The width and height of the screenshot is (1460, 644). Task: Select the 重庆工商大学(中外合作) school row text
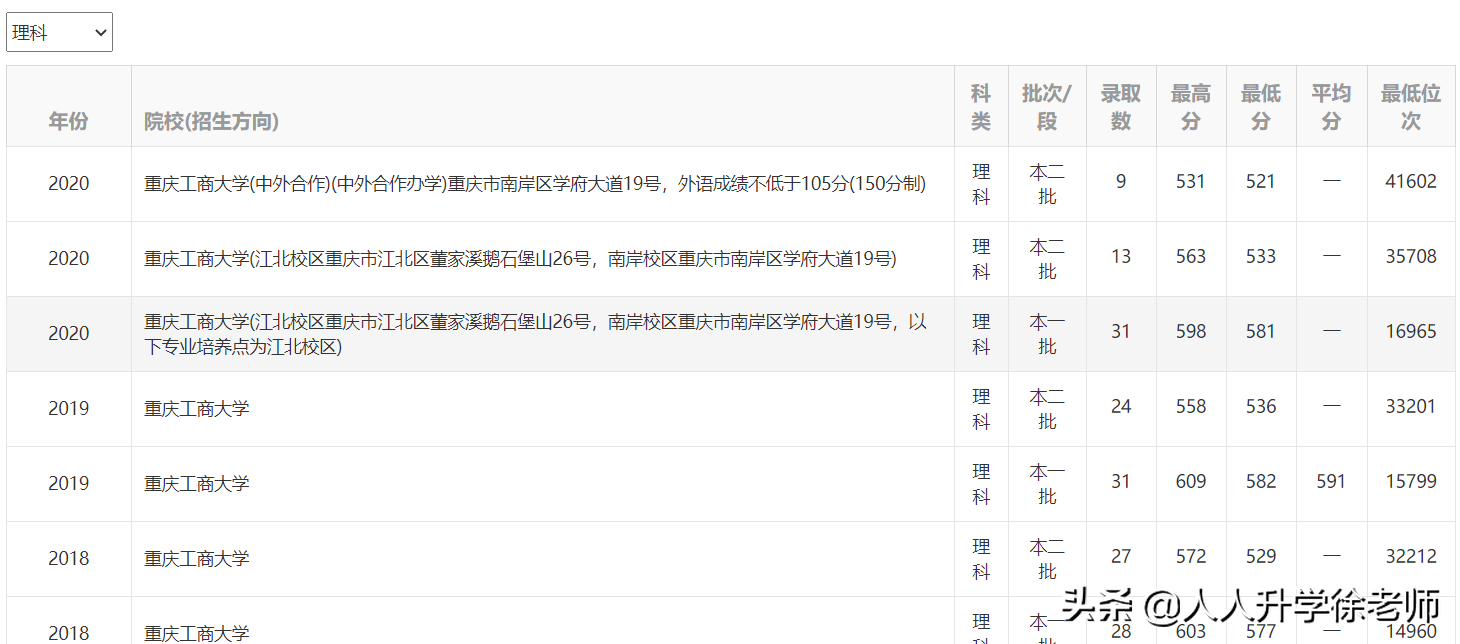[535, 184]
